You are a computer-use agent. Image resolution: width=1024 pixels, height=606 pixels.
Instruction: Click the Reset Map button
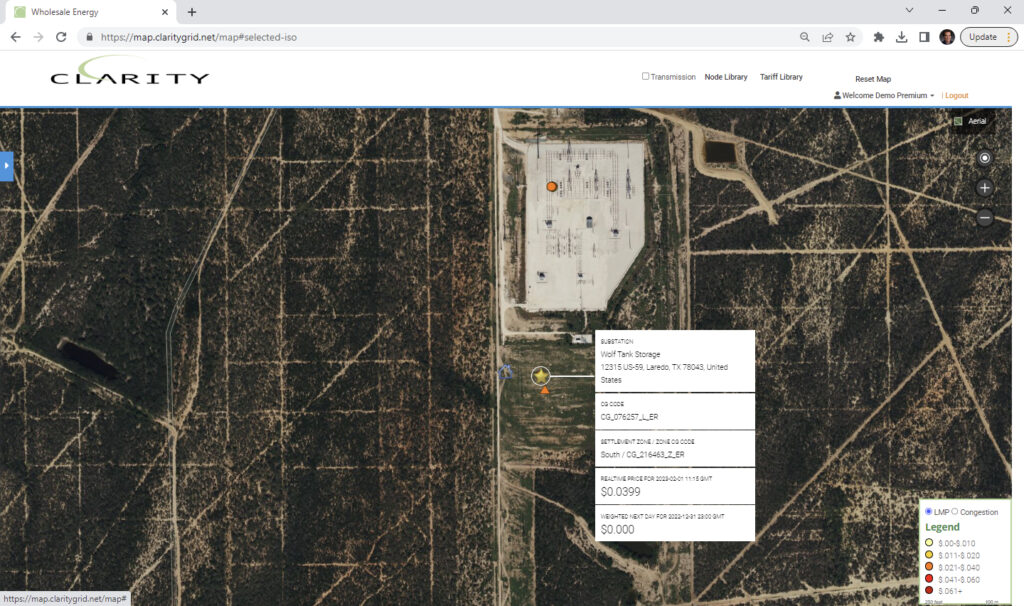coord(873,79)
